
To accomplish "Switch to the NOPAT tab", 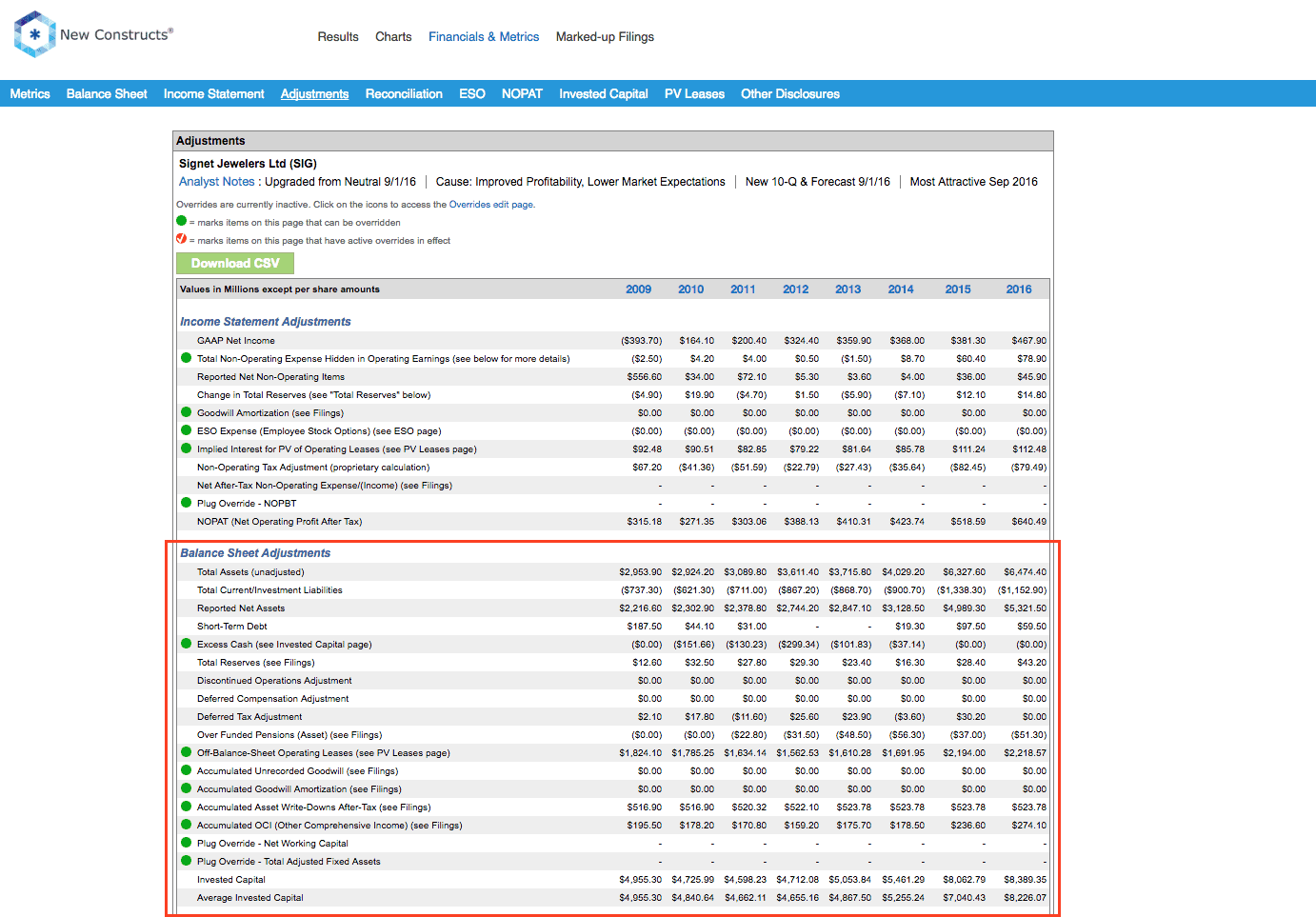I will pyautogui.click(x=522, y=93).
